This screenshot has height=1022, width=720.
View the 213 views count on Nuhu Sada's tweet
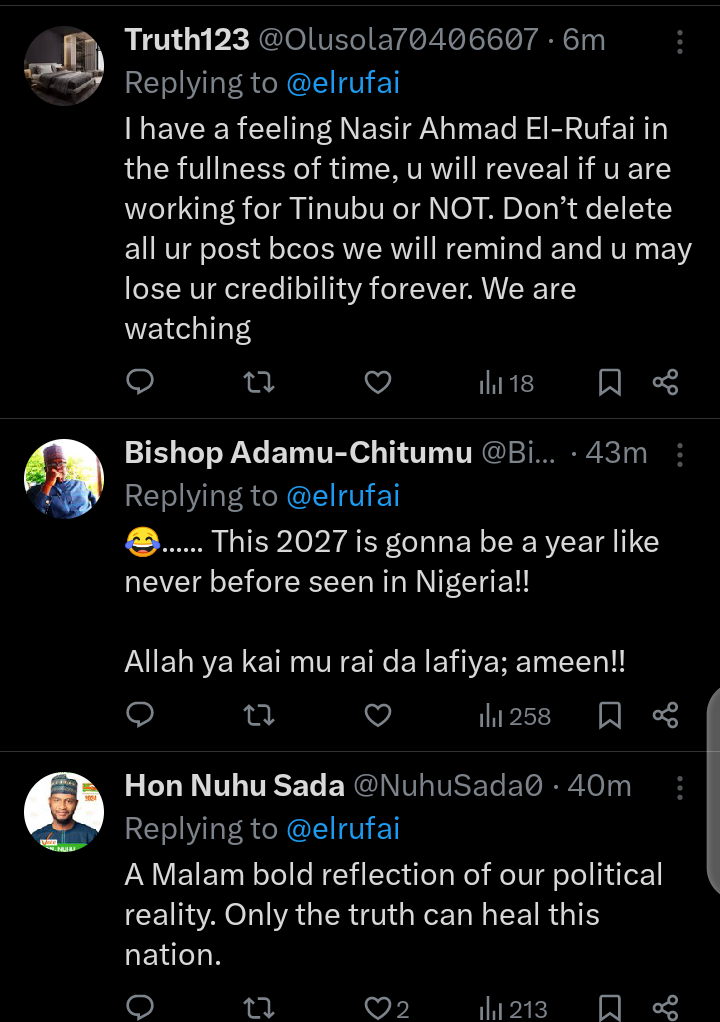pos(512,1008)
